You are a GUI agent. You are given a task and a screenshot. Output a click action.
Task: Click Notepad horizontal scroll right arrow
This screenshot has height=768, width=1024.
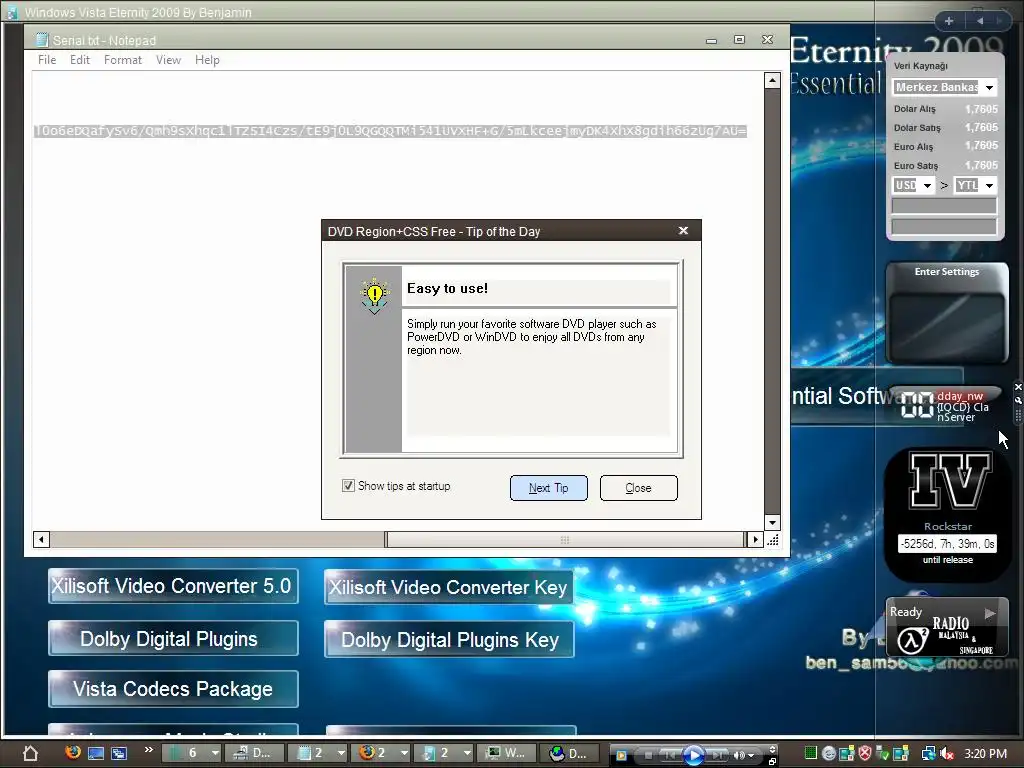click(756, 539)
